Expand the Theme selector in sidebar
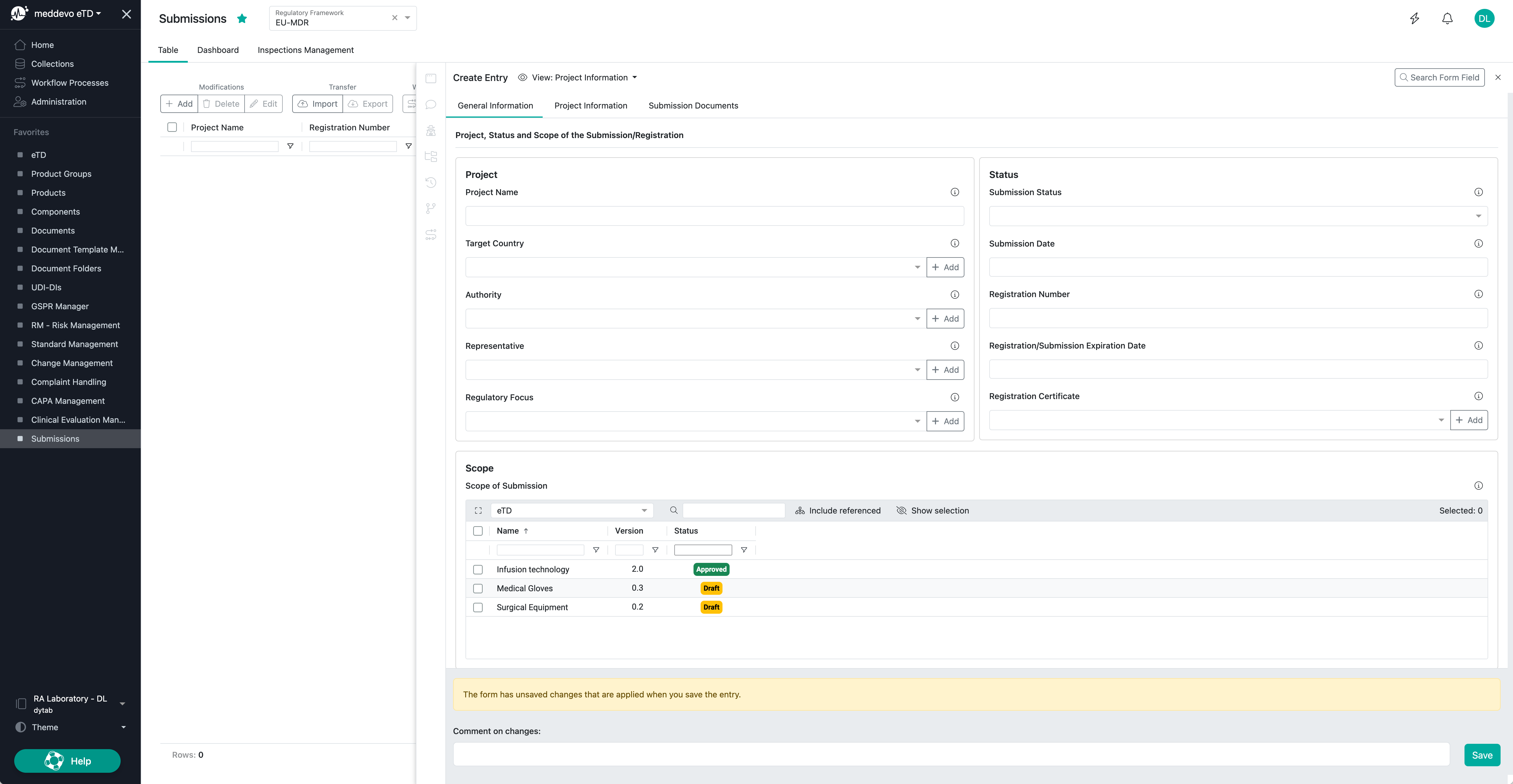The image size is (1513, 784). [x=123, y=727]
